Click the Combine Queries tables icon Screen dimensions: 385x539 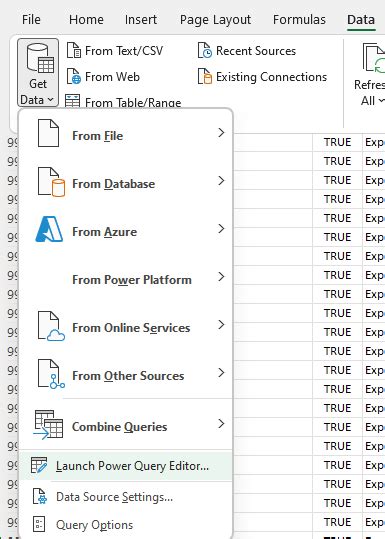(48, 425)
